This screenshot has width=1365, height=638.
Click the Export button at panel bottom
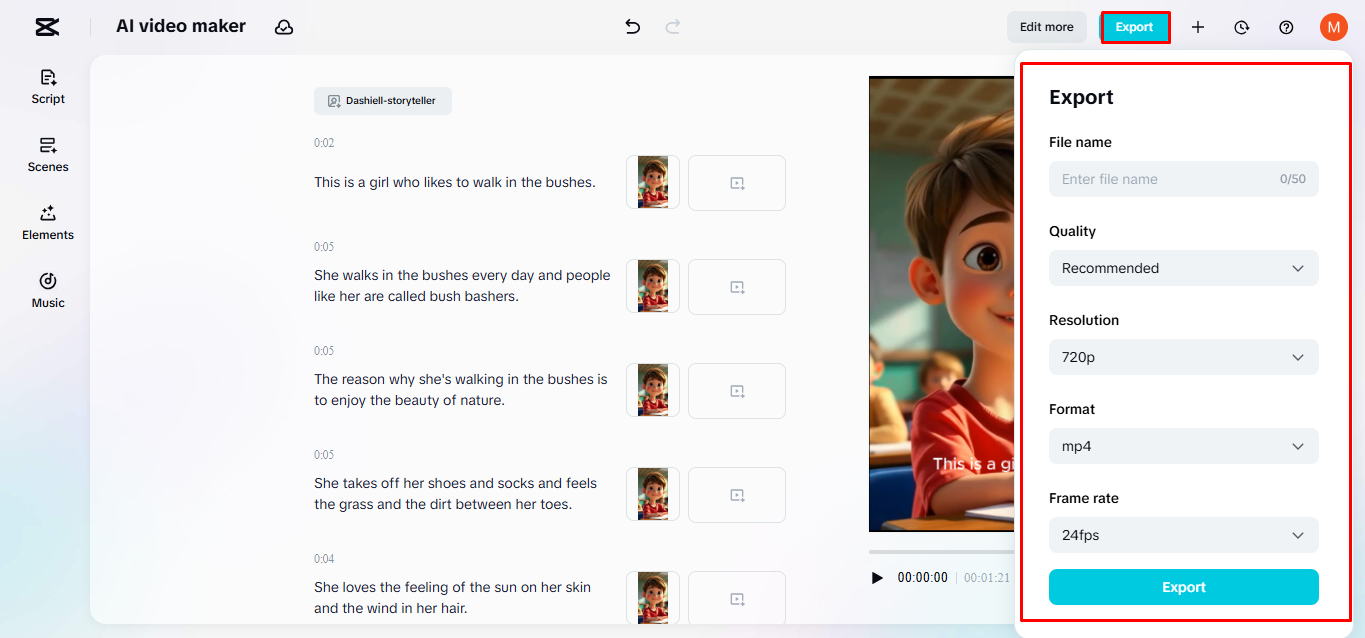click(x=1184, y=587)
